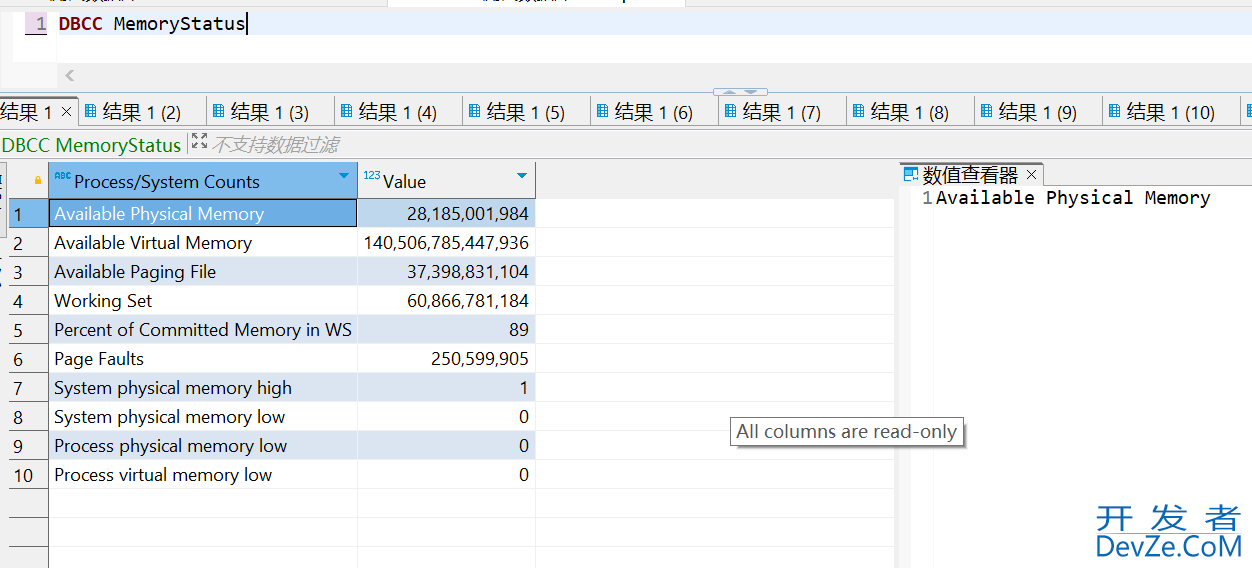Select the System physical memory high cell
Image resolution: width=1252 pixels, height=568 pixels.
pyautogui.click(x=203, y=387)
